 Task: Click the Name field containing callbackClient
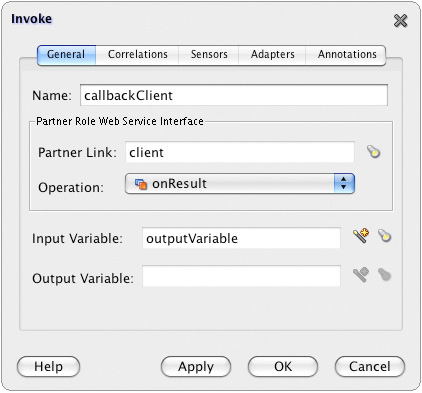[x=234, y=95]
